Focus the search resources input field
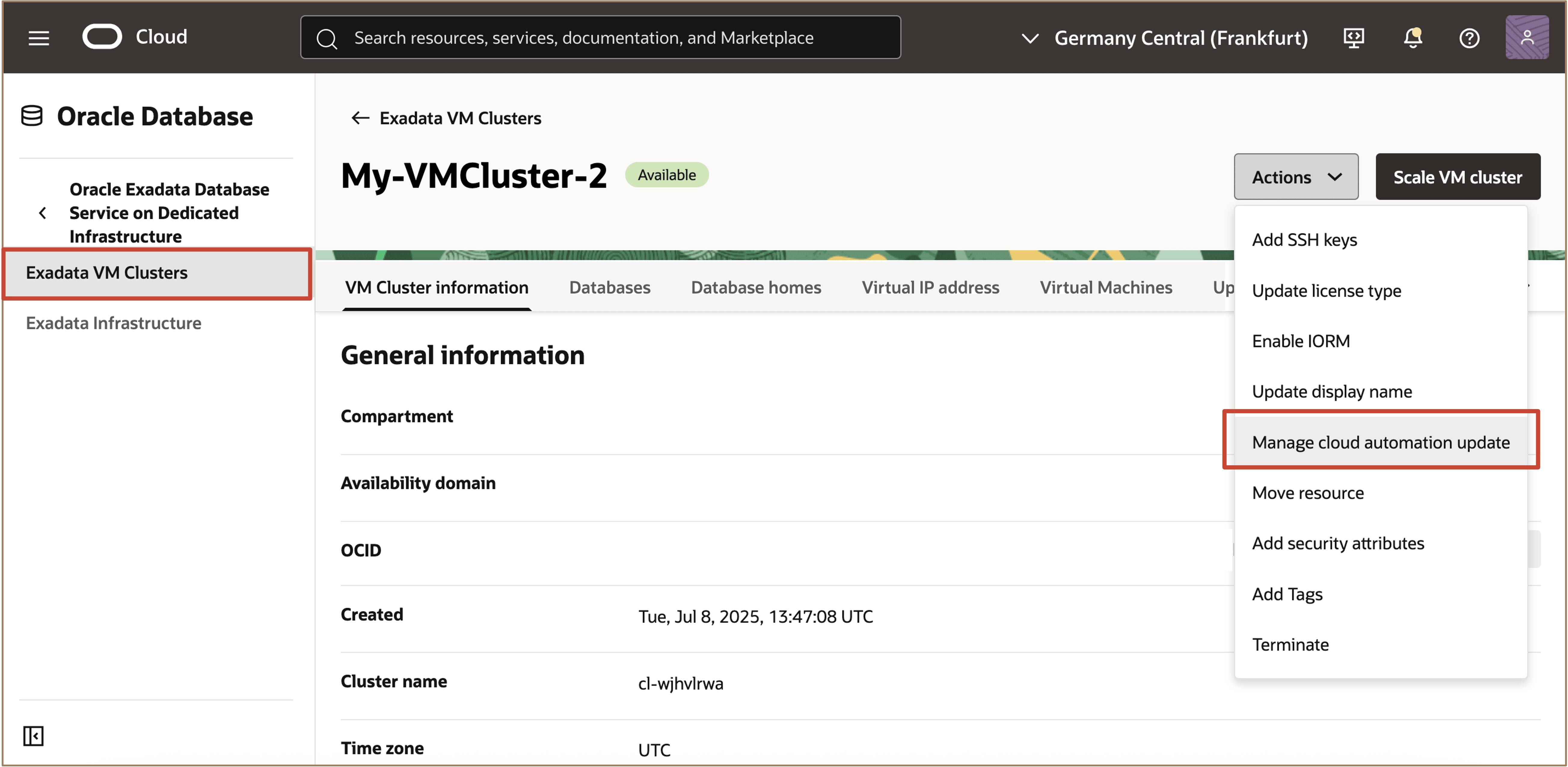The width and height of the screenshot is (1568, 767). click(x=600, y=37)
